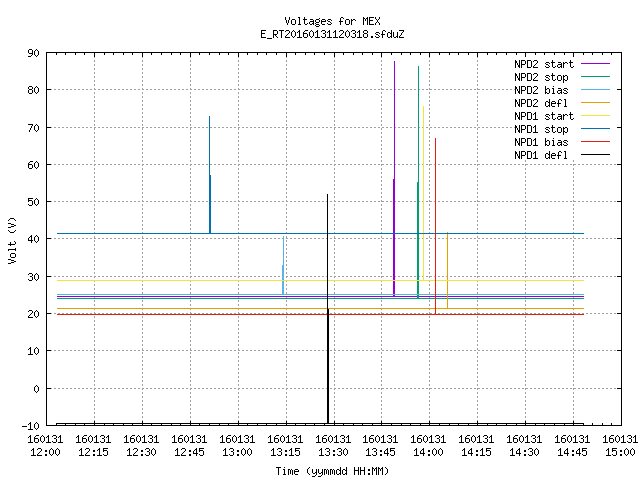Click the 'Volt (V)' y-axis label
640x480 pixels.
[x=12, y=240]
